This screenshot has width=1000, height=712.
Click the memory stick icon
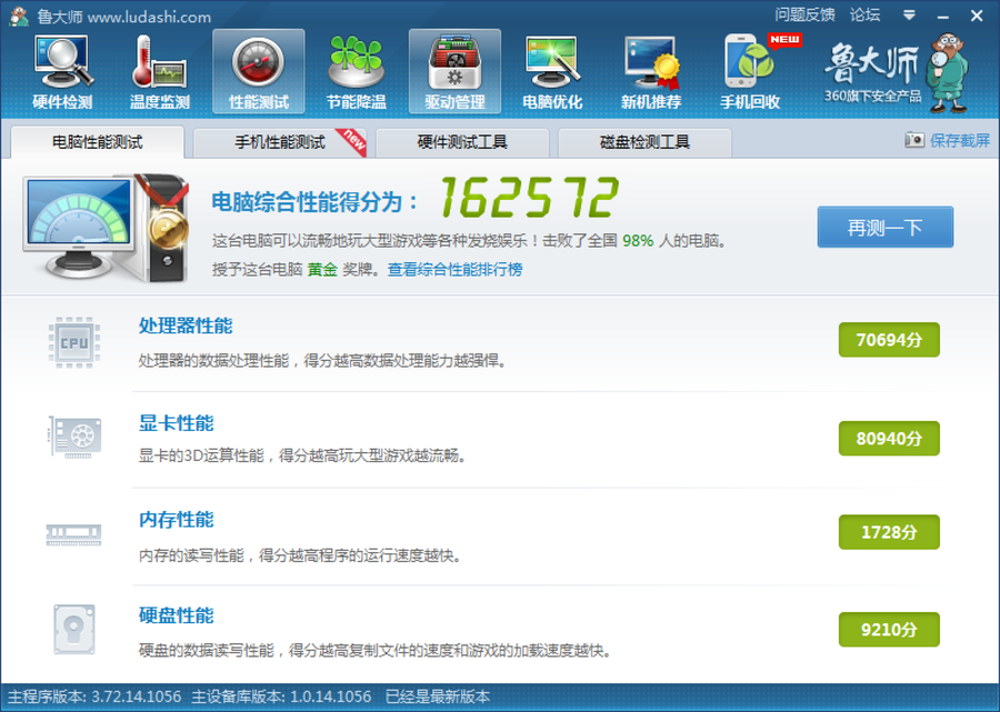(73, 534)
